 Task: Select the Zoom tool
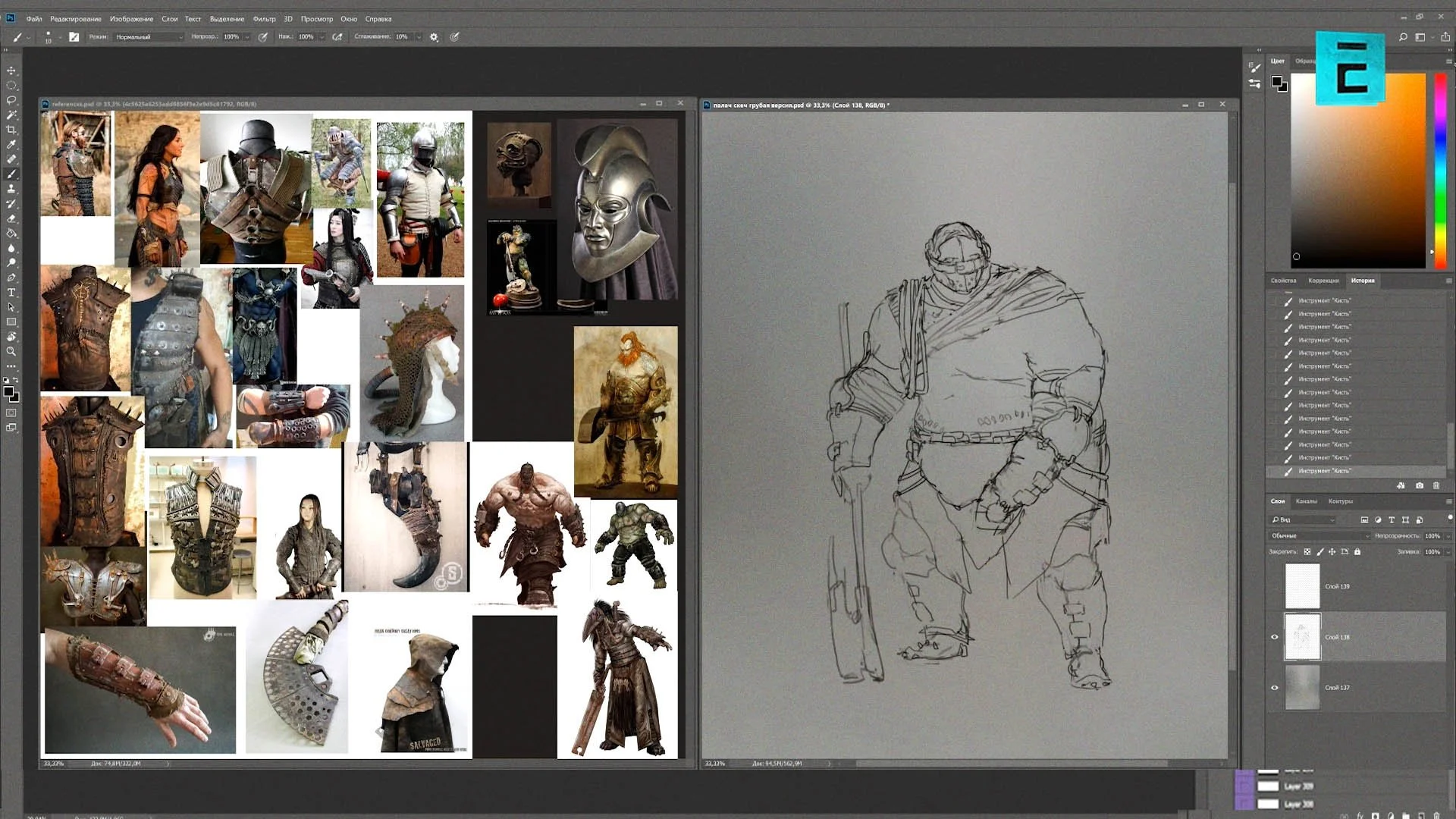(x=11, y=351)
